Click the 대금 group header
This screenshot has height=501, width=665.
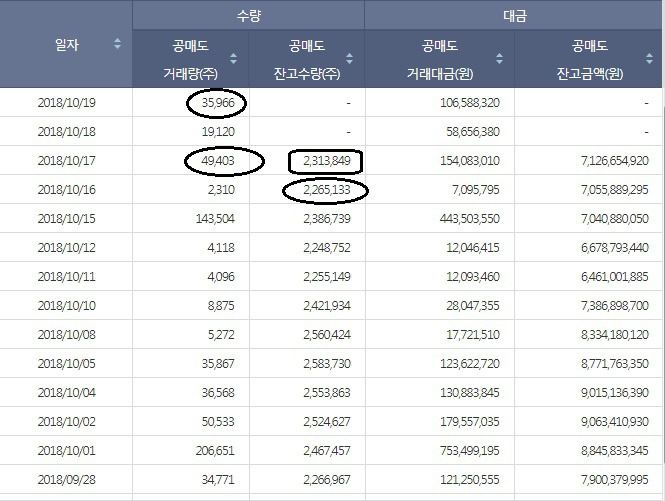515,16
